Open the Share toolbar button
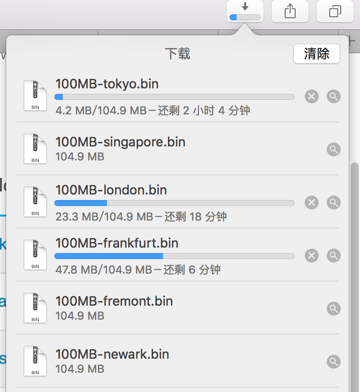Viewport: 360px width, 392px height. point(290,11)
